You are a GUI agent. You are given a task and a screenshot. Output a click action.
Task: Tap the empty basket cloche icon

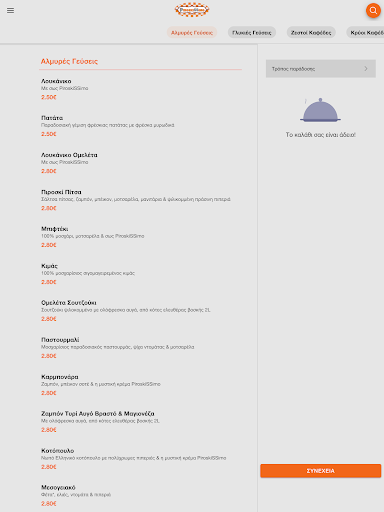(x=320, y=110)
